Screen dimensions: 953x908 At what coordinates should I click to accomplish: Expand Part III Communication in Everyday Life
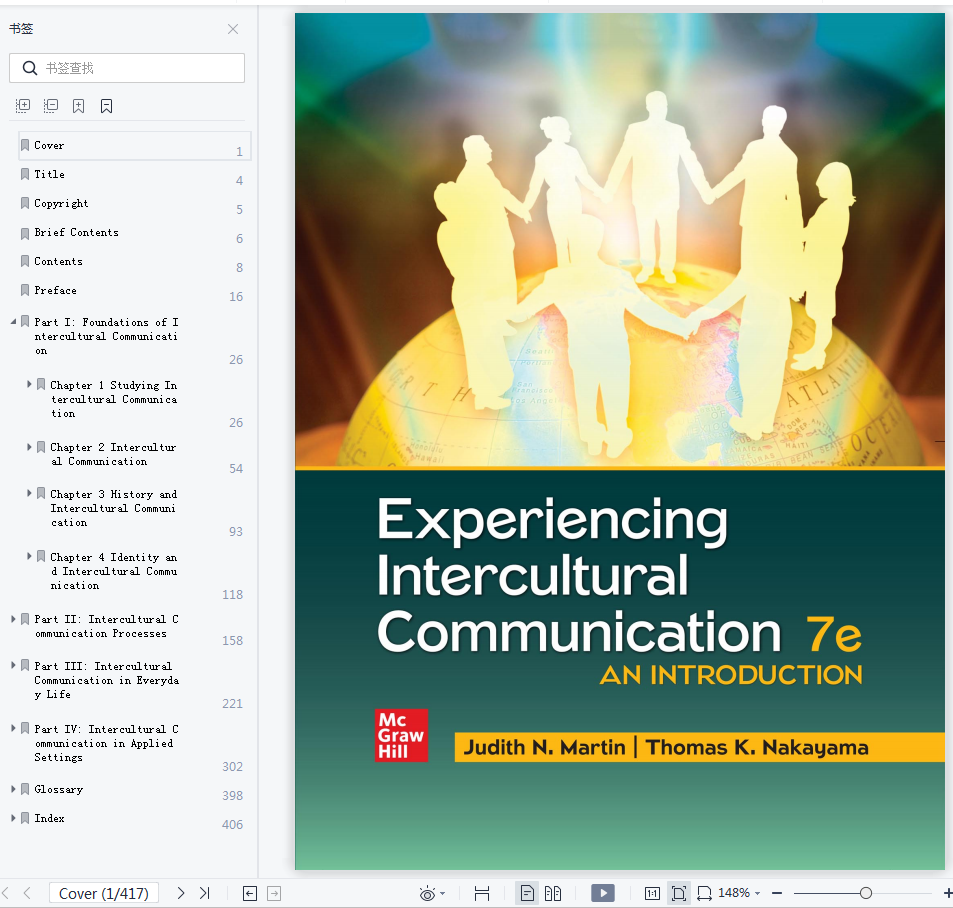[13, 666]
